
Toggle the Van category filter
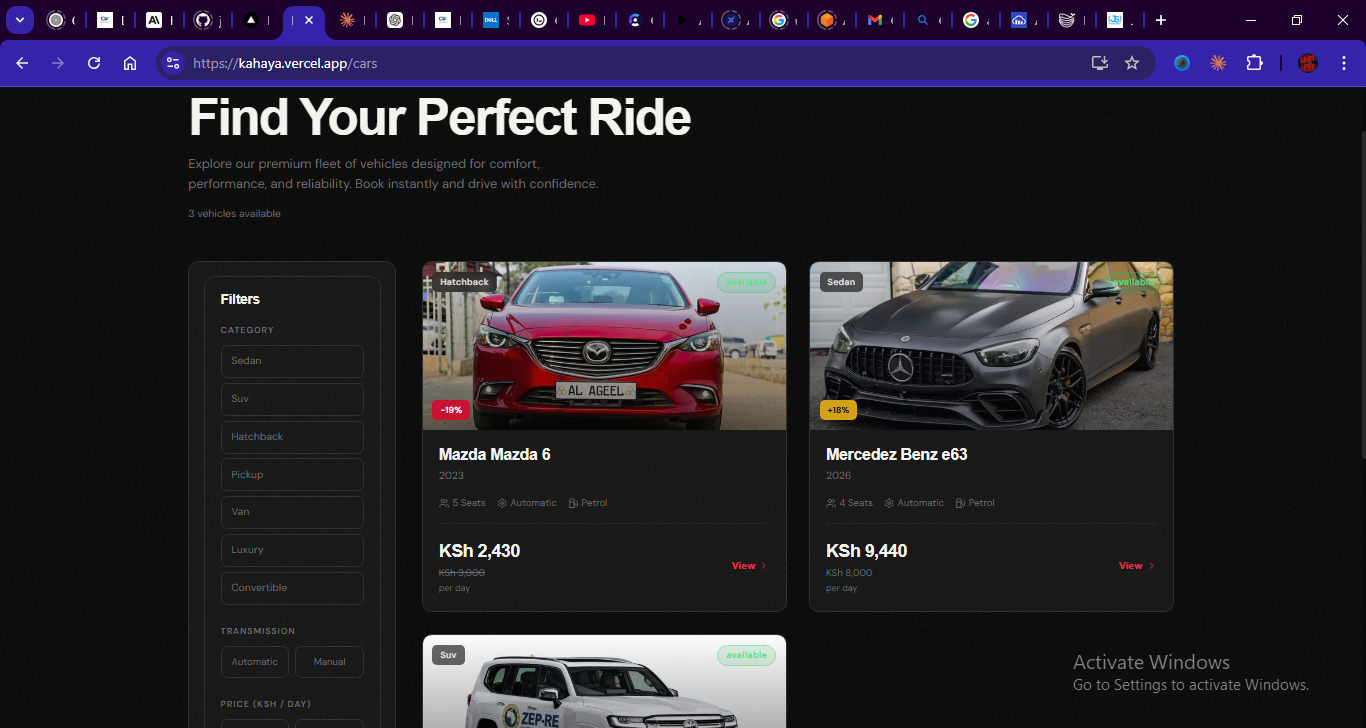292,512
